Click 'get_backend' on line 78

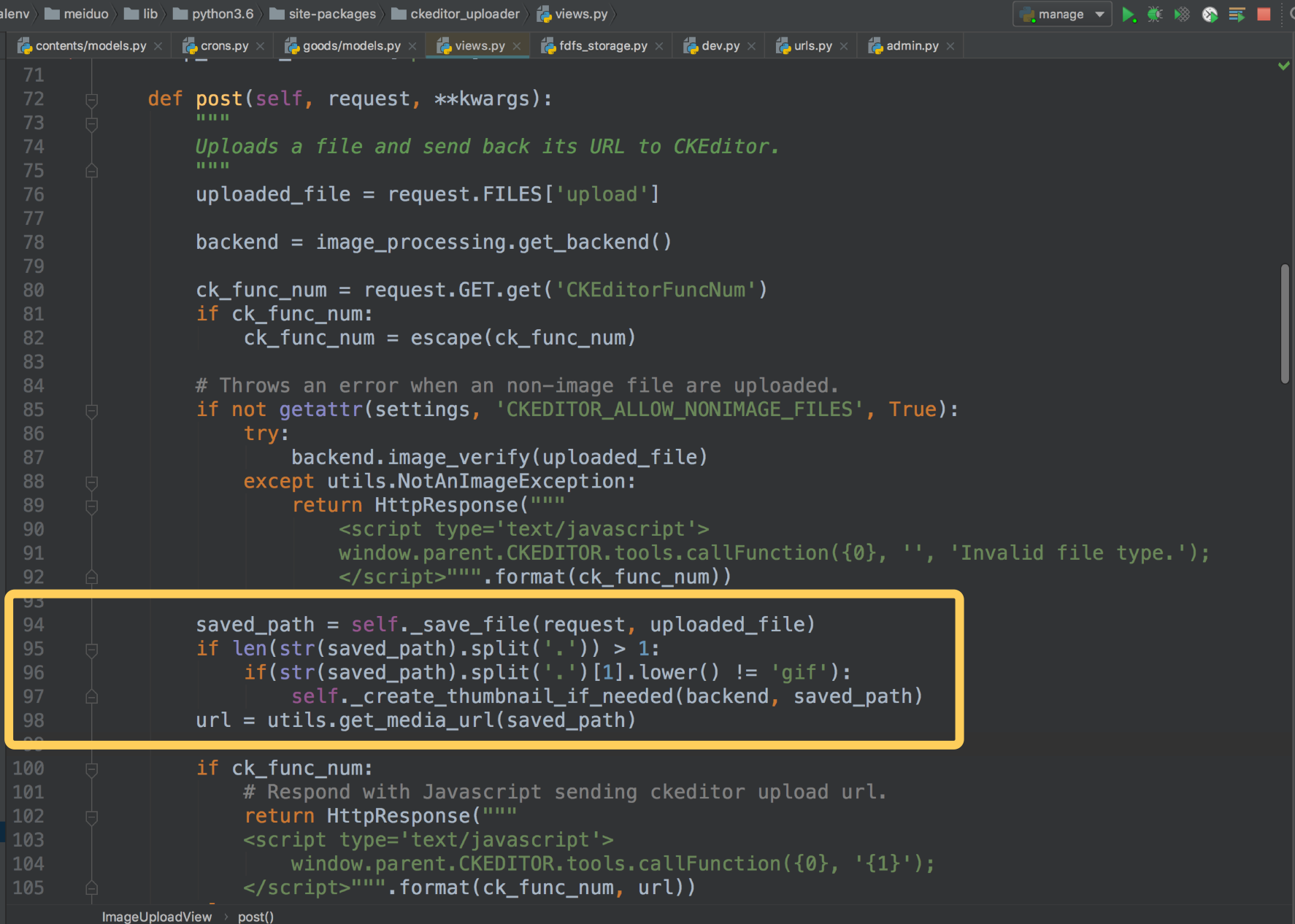(583, 242)
